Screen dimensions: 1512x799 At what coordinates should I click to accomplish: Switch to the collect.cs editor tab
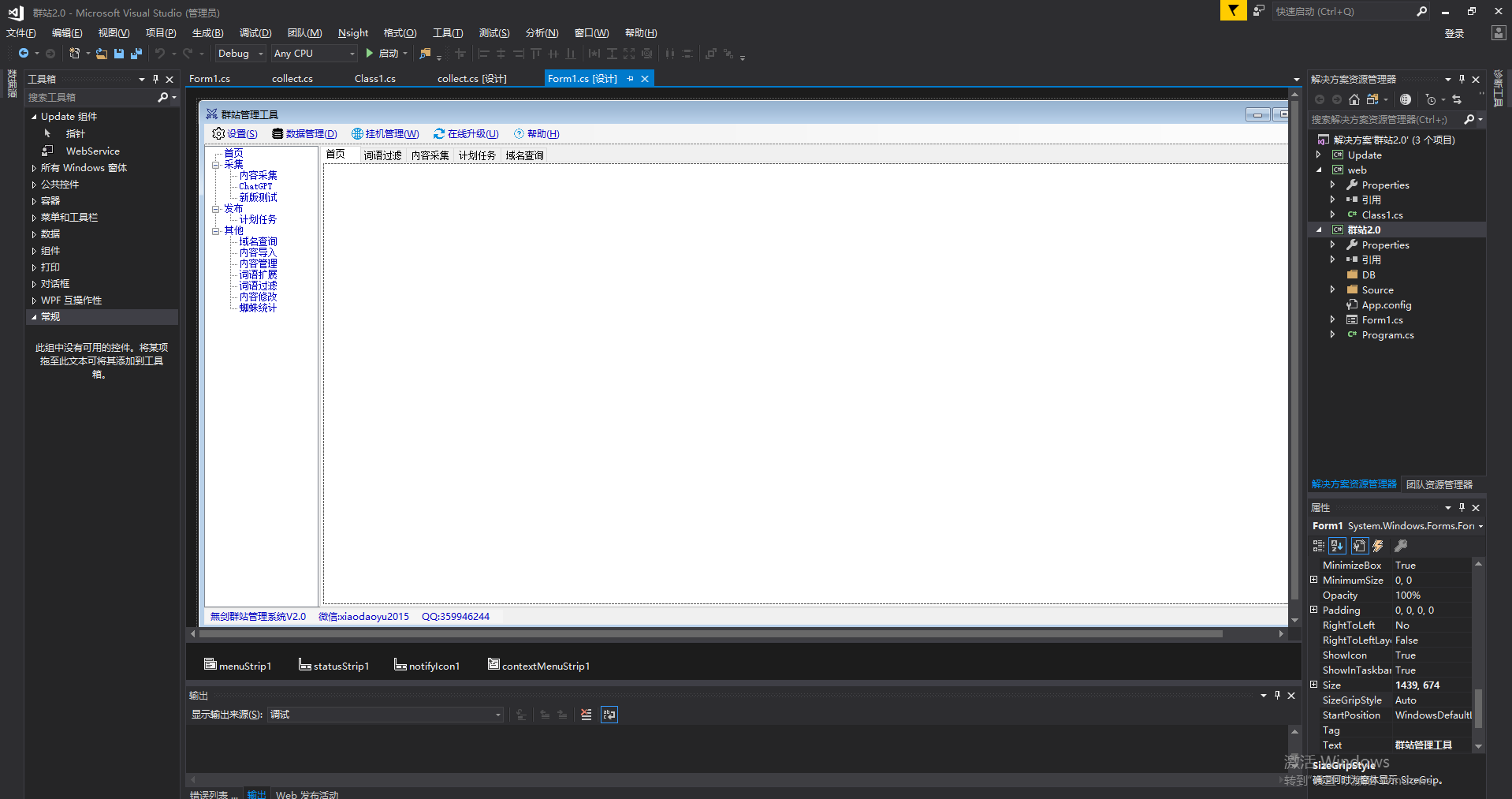click(x=292, y=79)
